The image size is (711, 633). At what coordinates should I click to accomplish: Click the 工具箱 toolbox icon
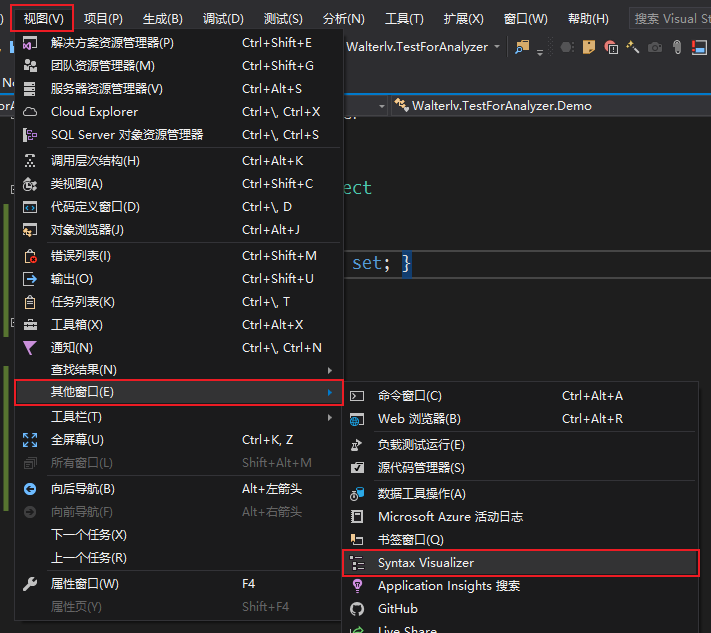click(x=30, y=325)
